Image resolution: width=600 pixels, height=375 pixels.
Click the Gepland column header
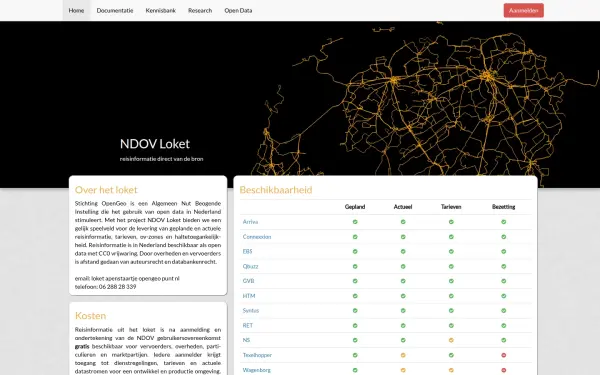(355, 207)
